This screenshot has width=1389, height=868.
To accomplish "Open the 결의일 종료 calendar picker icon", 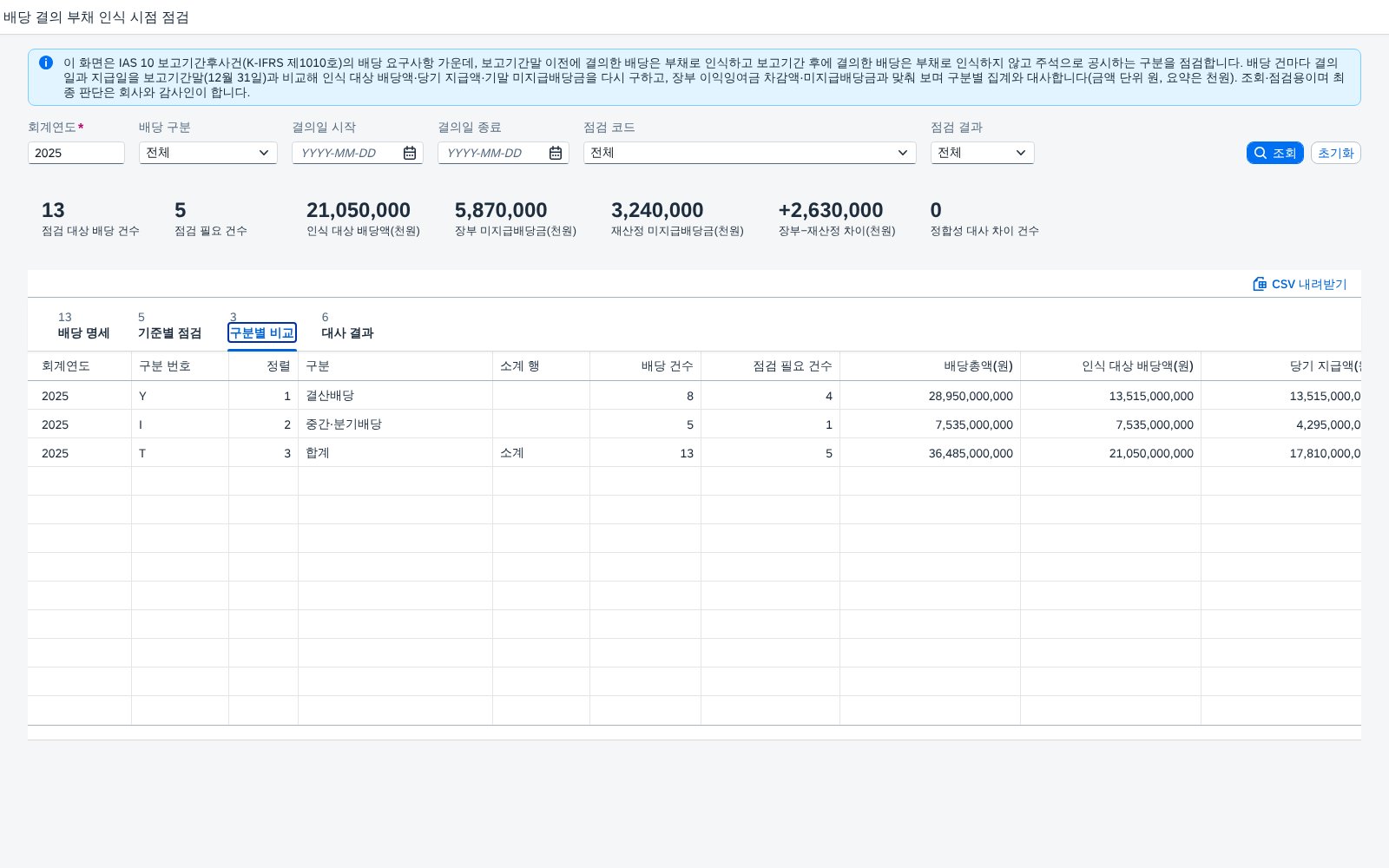I will 556,153.
